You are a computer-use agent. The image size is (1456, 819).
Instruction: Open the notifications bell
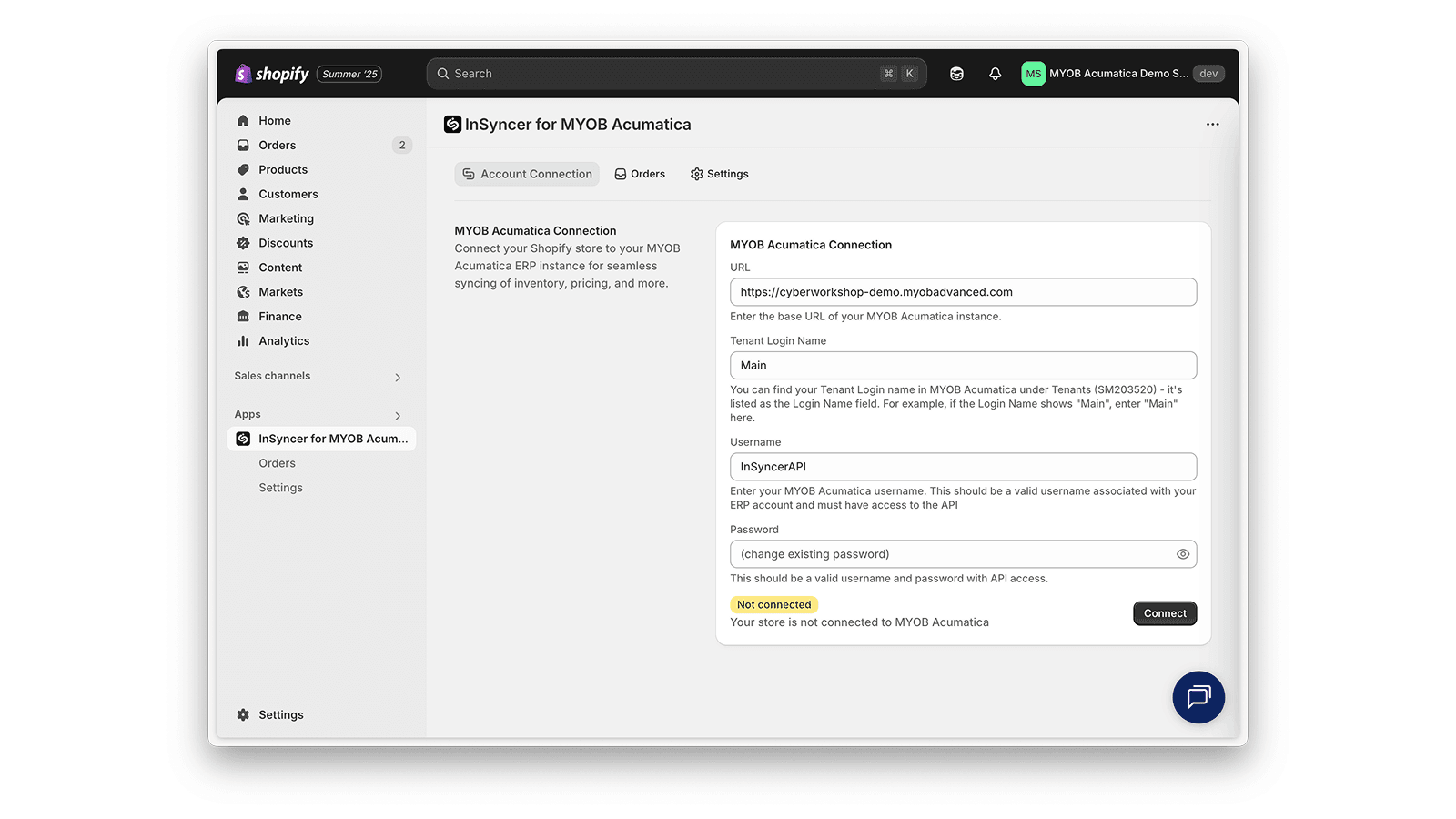[995, 73]
